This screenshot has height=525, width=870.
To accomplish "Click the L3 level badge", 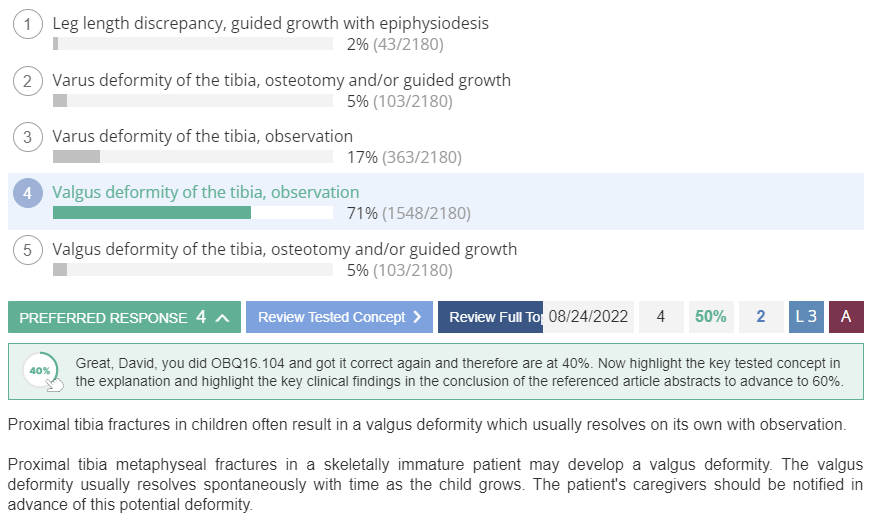I will [x=806, y=317].
